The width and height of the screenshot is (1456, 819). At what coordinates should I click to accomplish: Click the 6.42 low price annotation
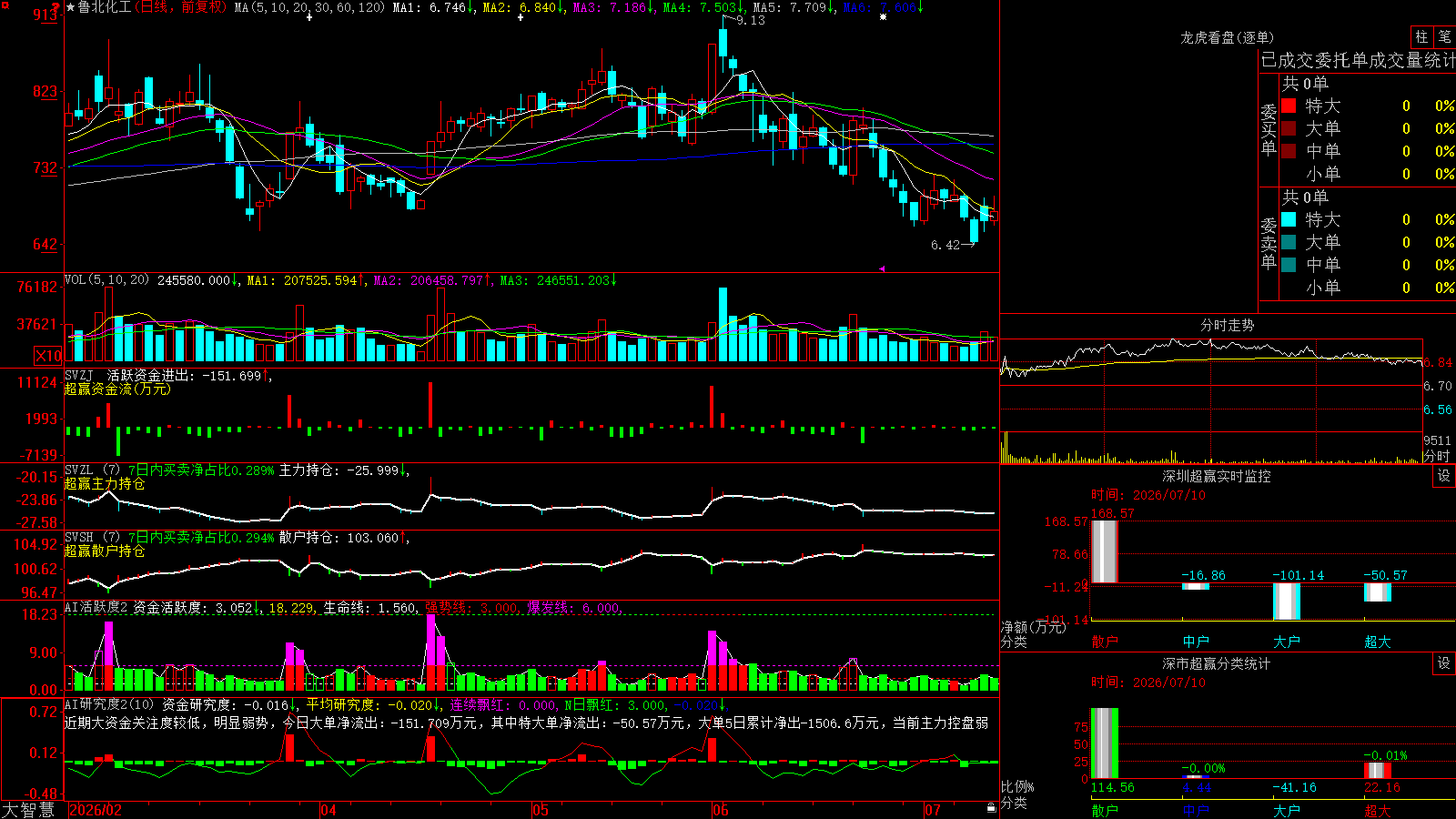pyautogui.click(x=945, y=245)
